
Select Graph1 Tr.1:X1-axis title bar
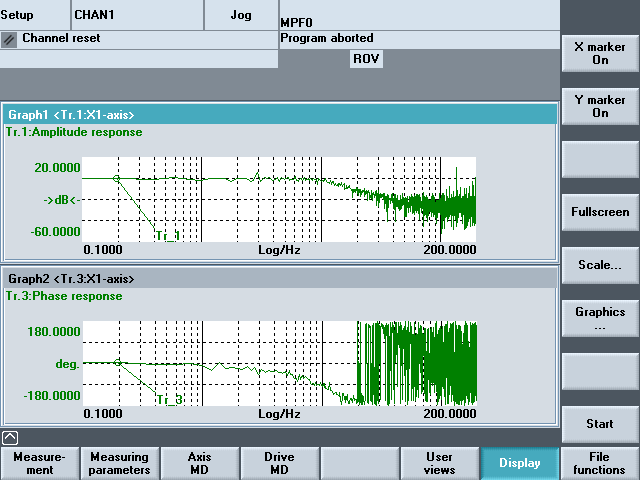(280, 115)
